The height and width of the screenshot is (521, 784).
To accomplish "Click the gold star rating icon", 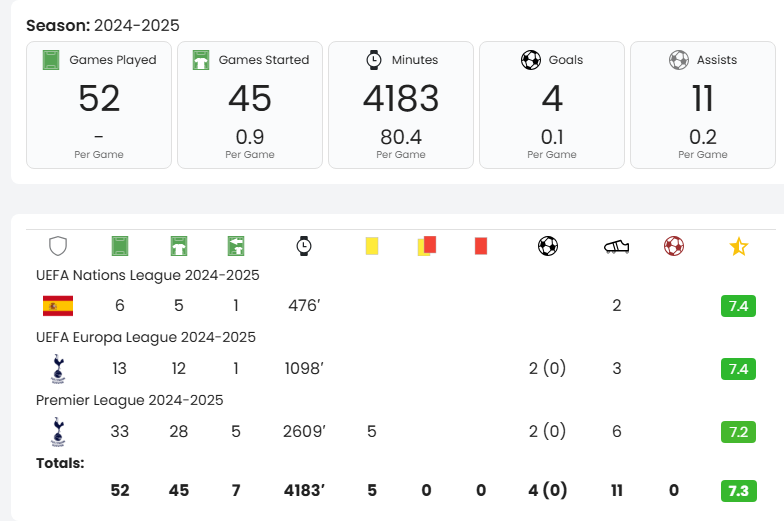I will [738, 246].
